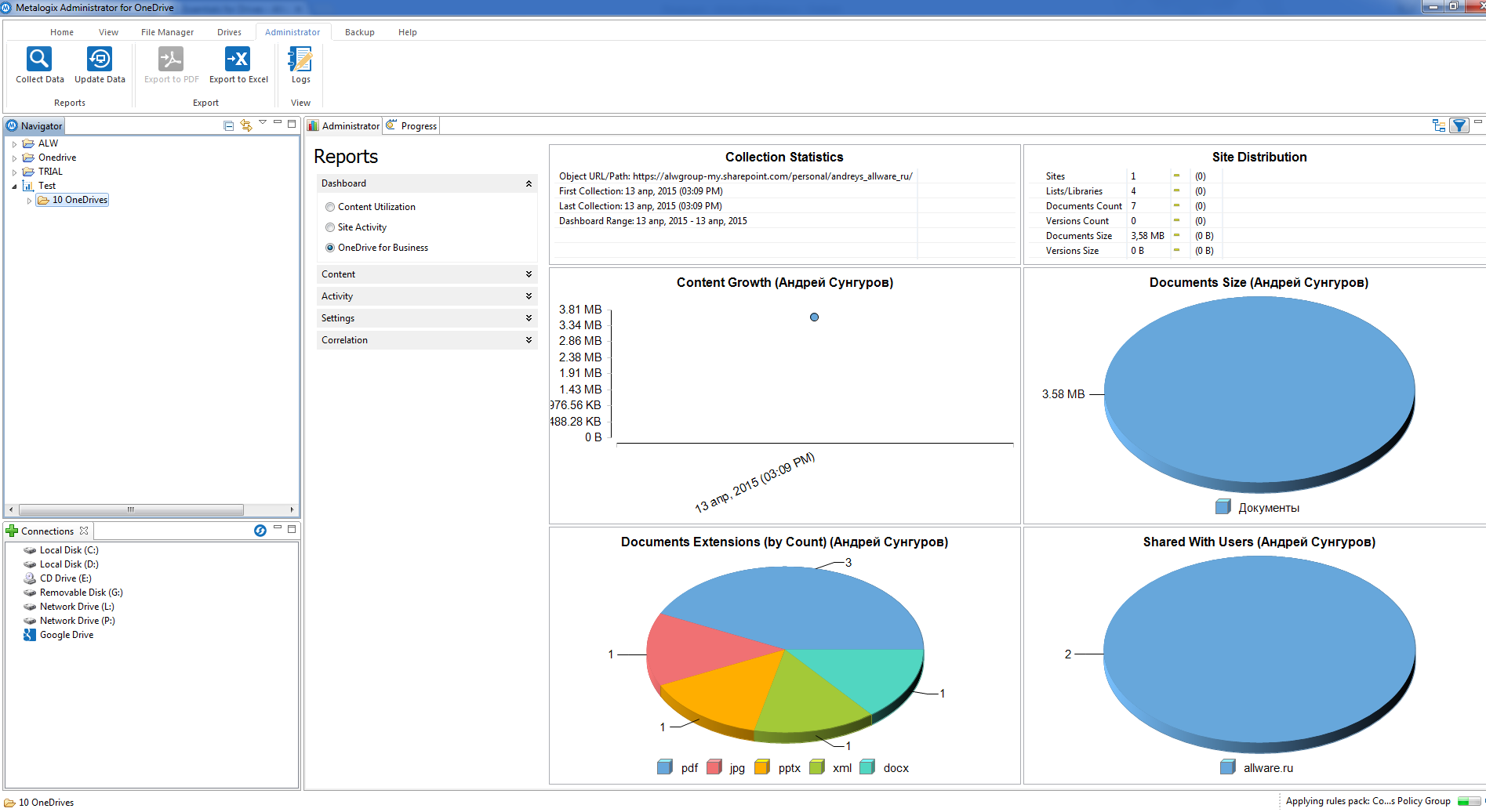The height and width of the screenshot is (812, 1486).
Task: Expand the Onedrive tree node
Action: point(14,158)
